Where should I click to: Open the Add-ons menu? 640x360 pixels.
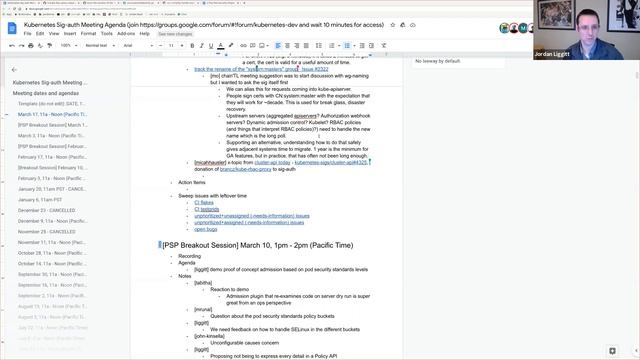(126, 34)
